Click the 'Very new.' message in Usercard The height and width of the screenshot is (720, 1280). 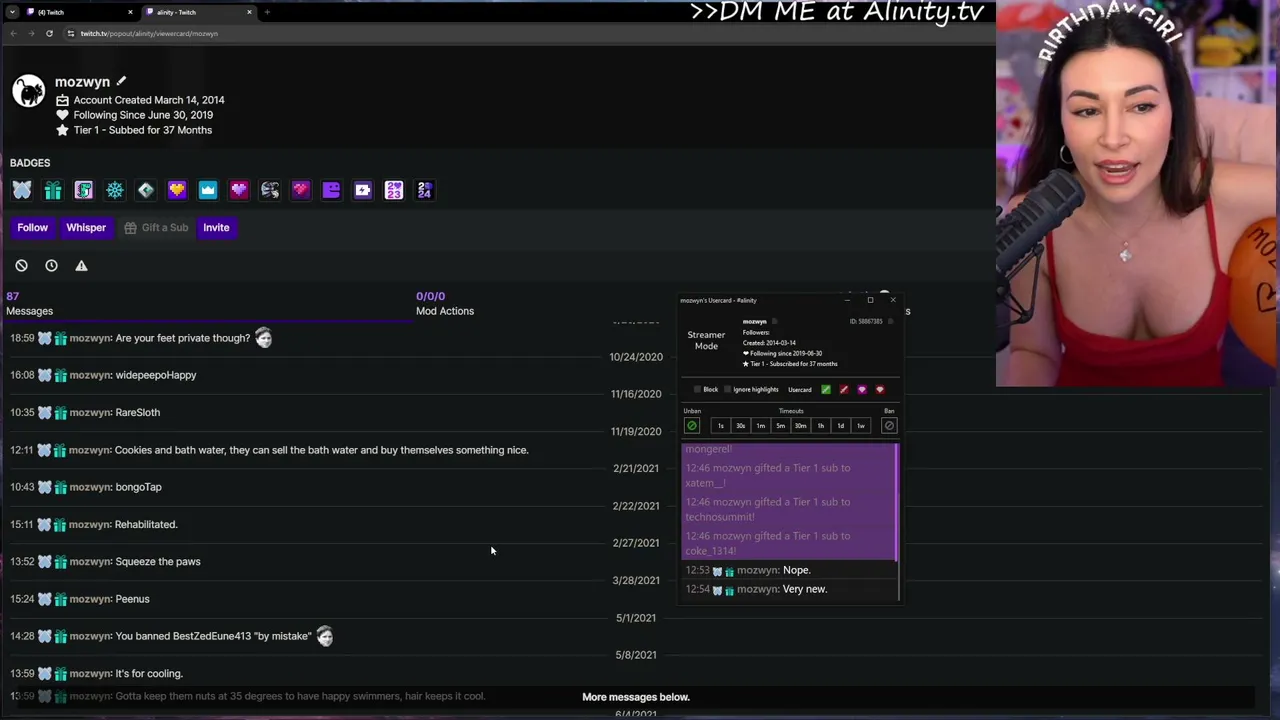[805, 589]
